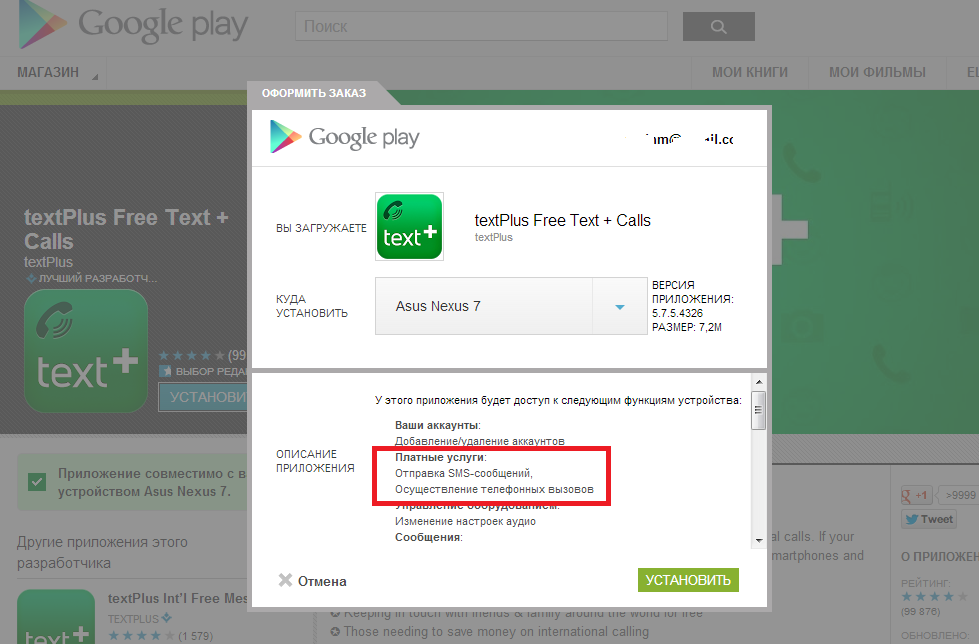Select the ОФОРМИТЬ ЗАКАЗ dialog tab
Image resolution: width=979 pixels, height=644 pixels.
[x=314, y=93]
